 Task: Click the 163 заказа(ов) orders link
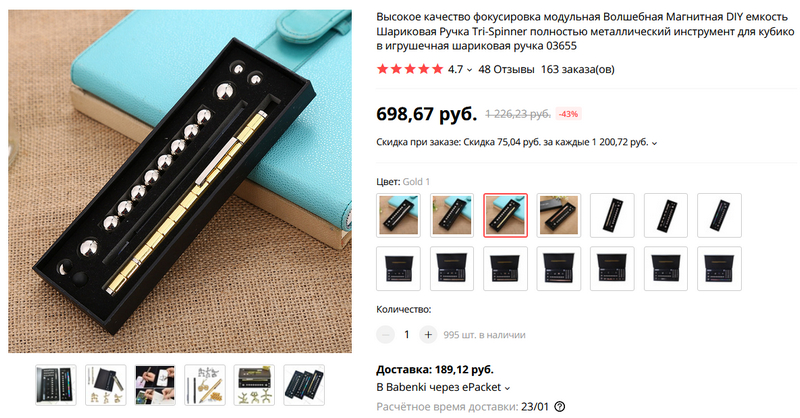578,69
